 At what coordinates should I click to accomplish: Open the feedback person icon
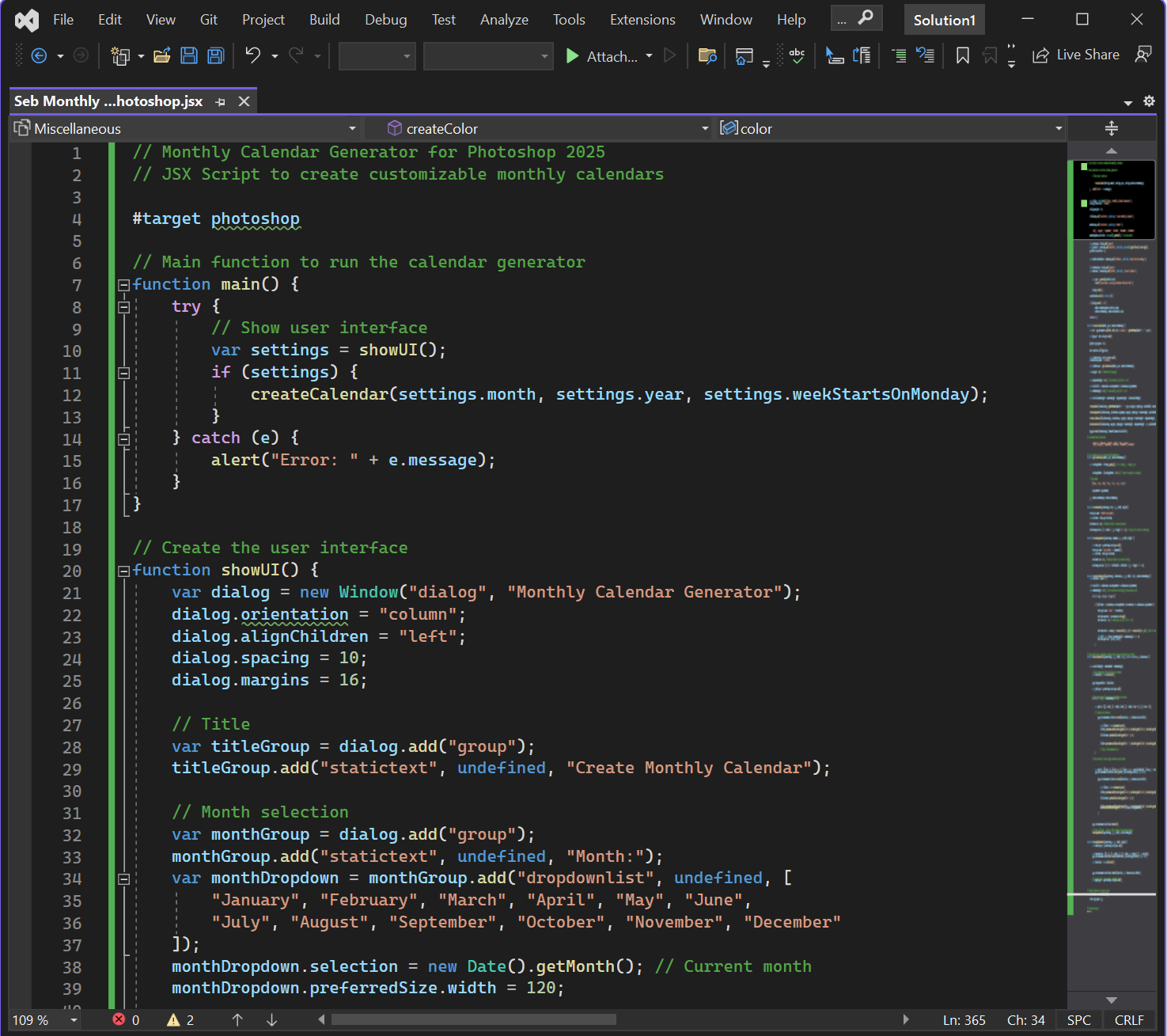tap(1142, 55)
